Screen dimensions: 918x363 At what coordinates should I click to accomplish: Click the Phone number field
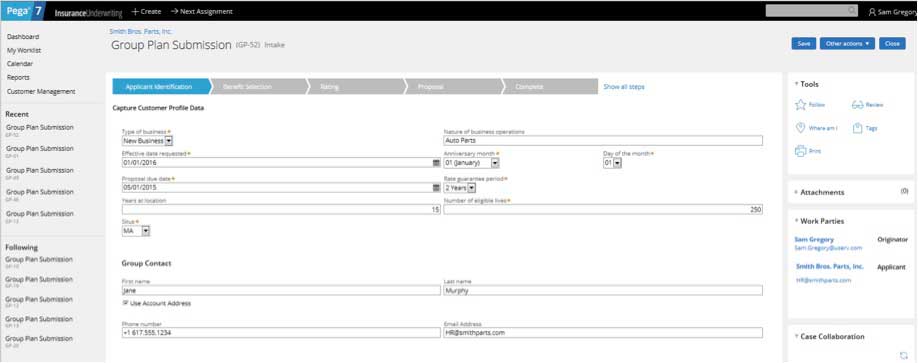point(281,333)
